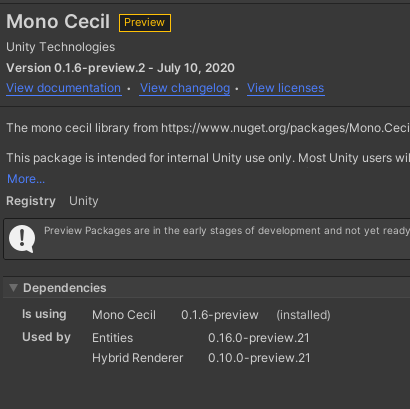Select the Mono Cecil dependency entry
410x409 pixels.
point(124,315)
